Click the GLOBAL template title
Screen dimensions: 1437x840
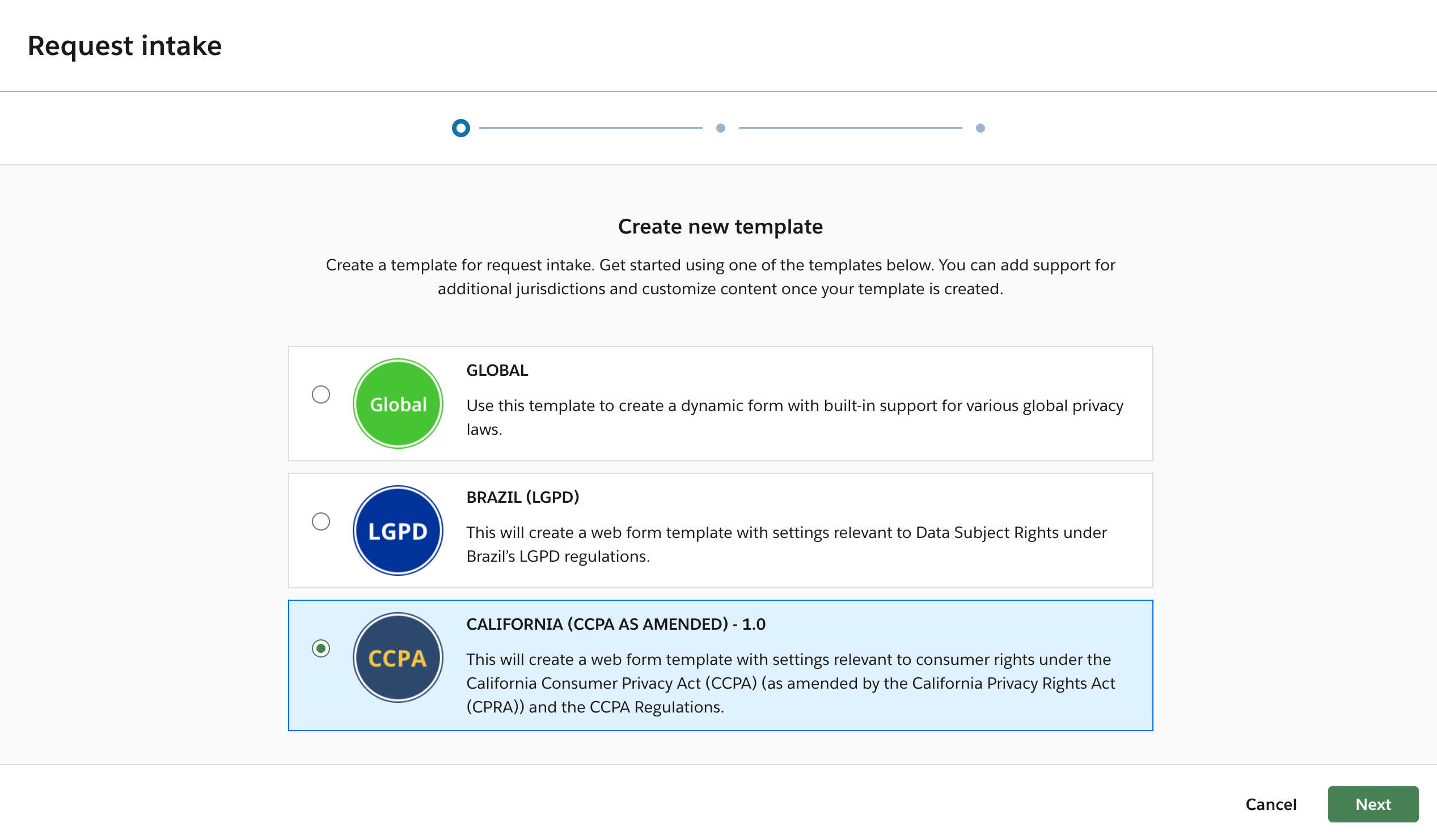click(497, 371)
